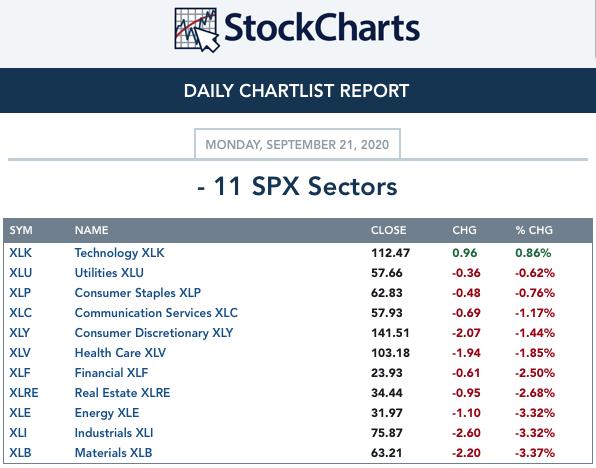Click the Monday, September 21, 2020 date box

pyautogui.click(x=297, y=144)
